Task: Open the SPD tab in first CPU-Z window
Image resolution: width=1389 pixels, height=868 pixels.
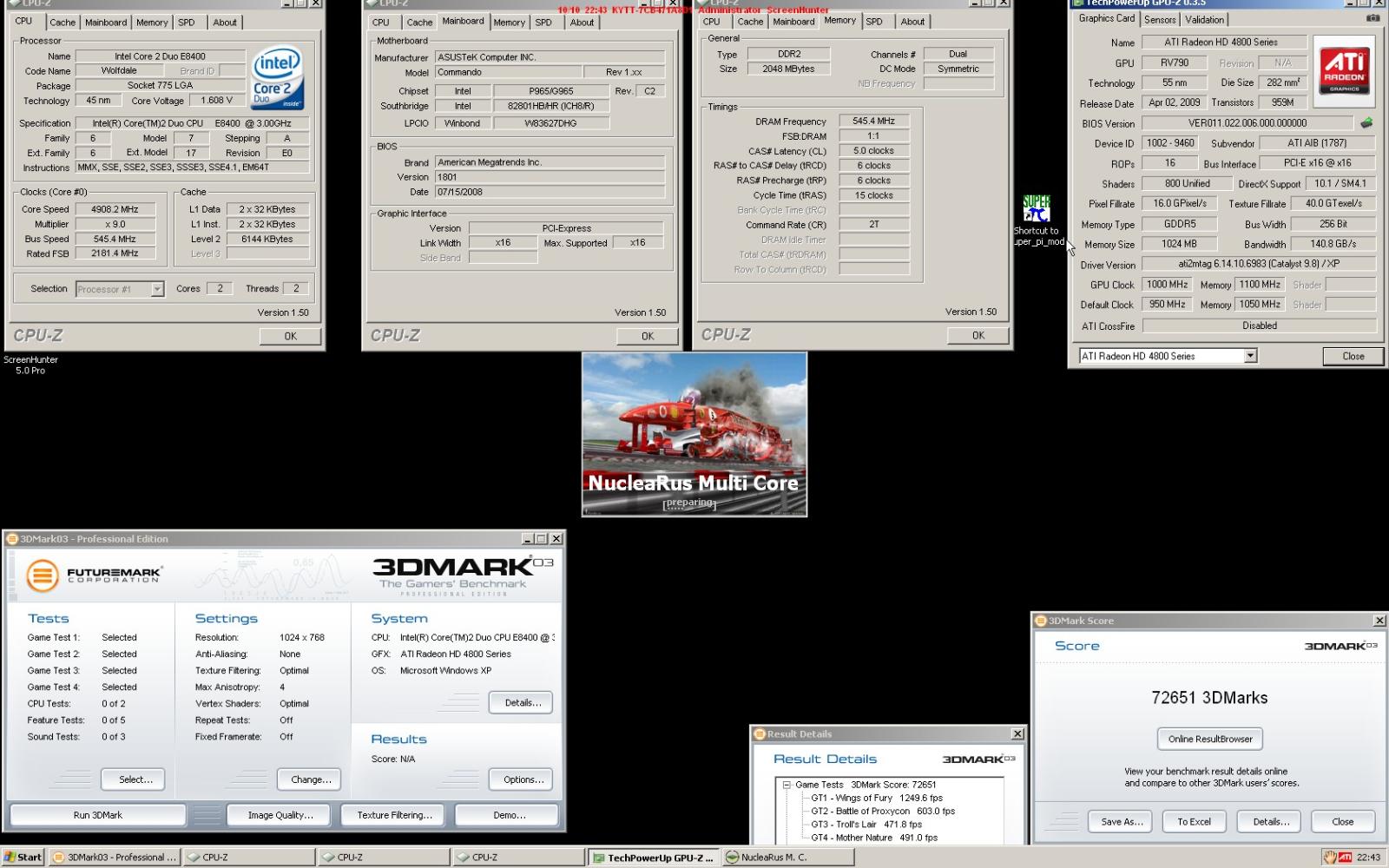Action: (187, 23)
